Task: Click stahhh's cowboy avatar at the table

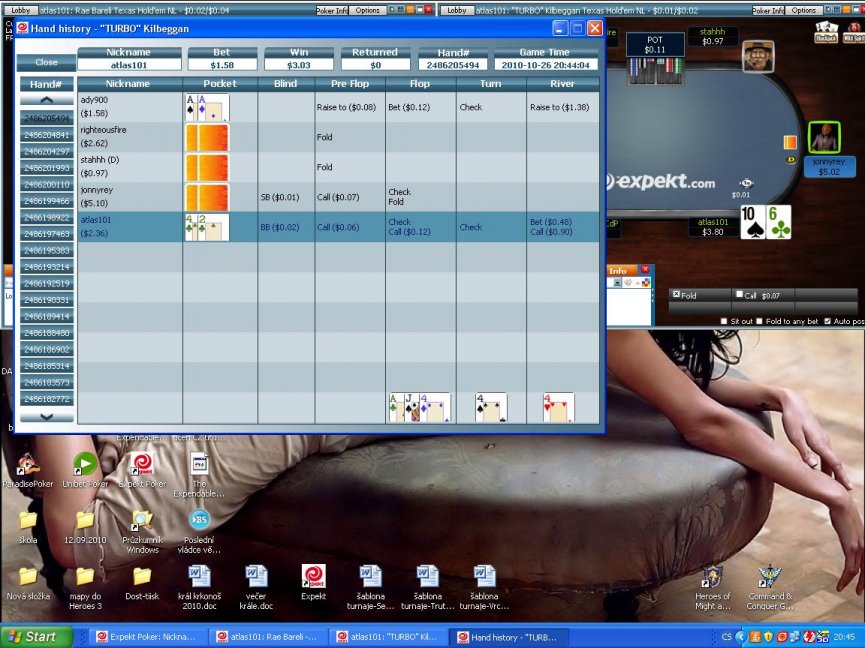Action: (758, 56)
